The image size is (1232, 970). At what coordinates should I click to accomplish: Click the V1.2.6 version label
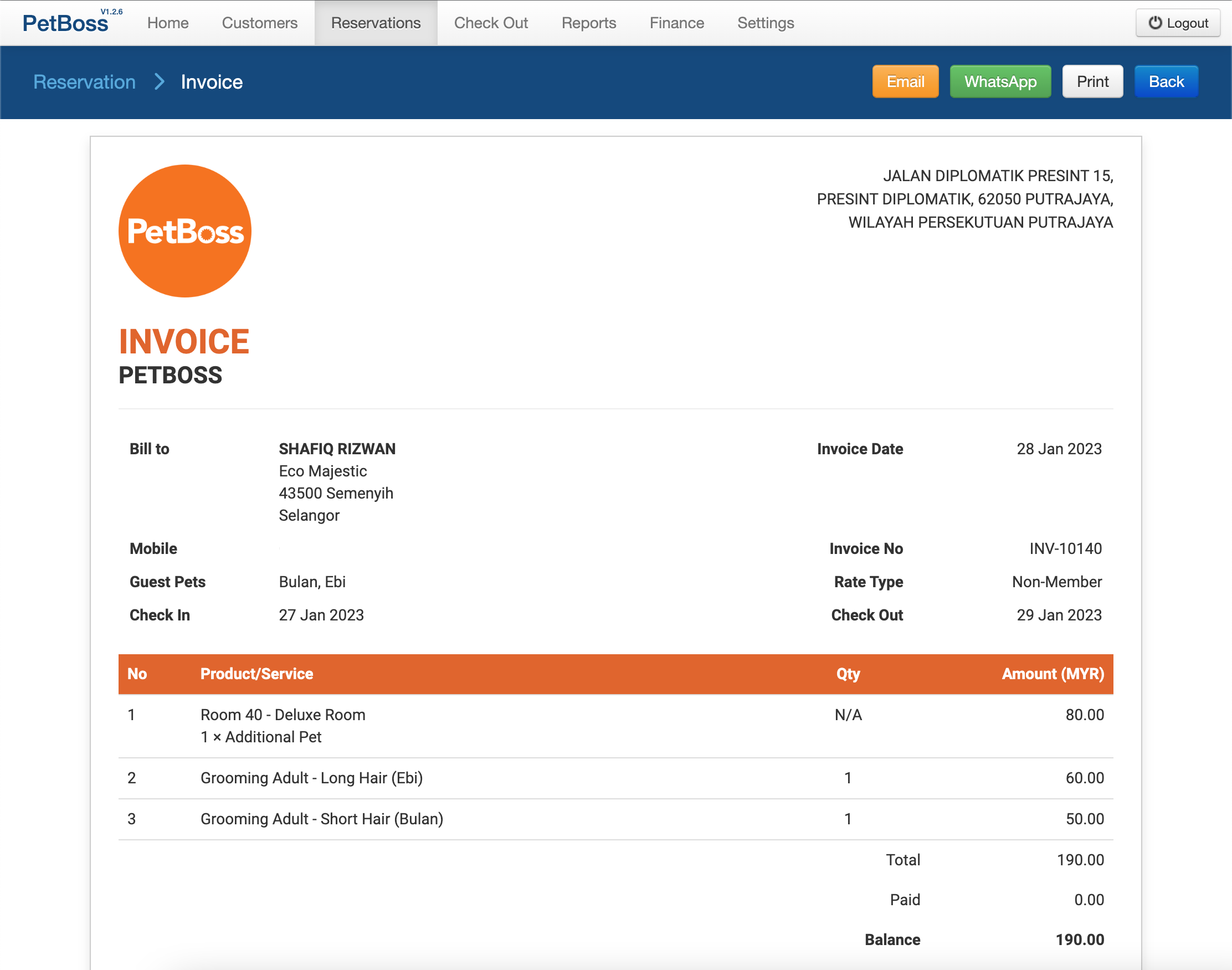(x=111, y=12)
